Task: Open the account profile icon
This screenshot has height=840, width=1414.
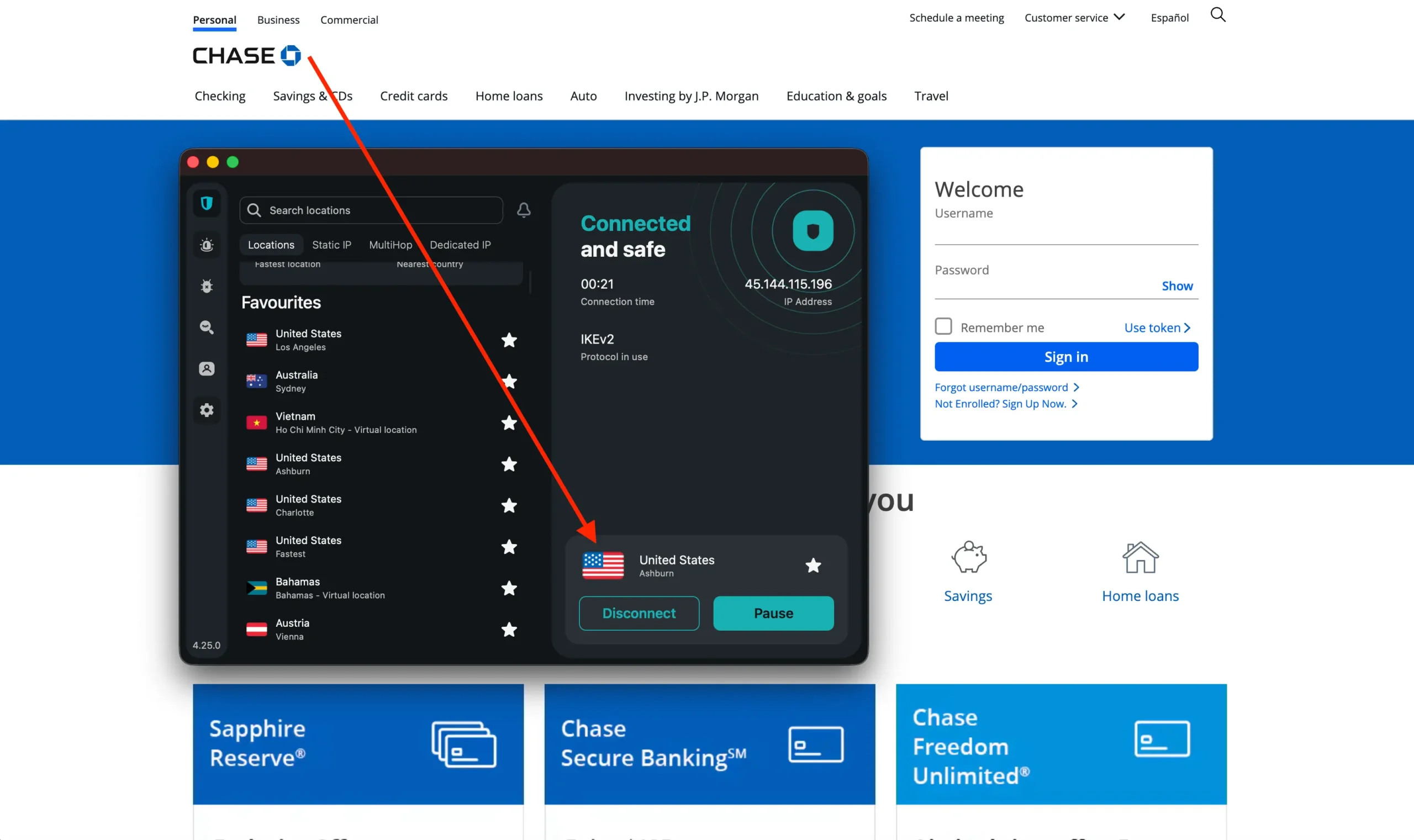Action: (207, 368)
